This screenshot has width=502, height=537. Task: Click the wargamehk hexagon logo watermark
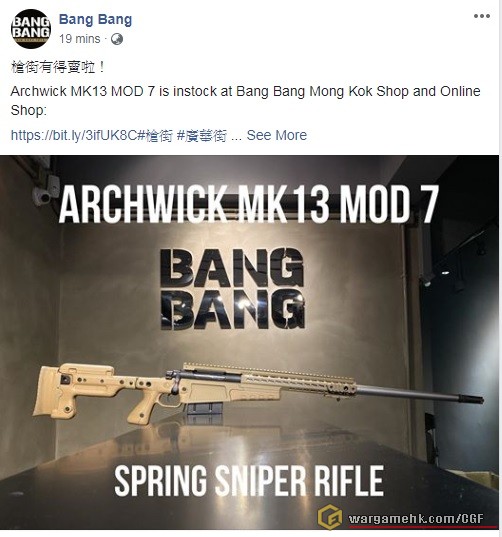coord(330,517)
